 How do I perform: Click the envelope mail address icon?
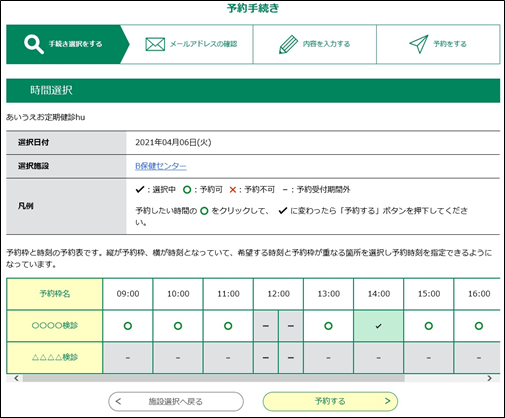pos(155,44)
